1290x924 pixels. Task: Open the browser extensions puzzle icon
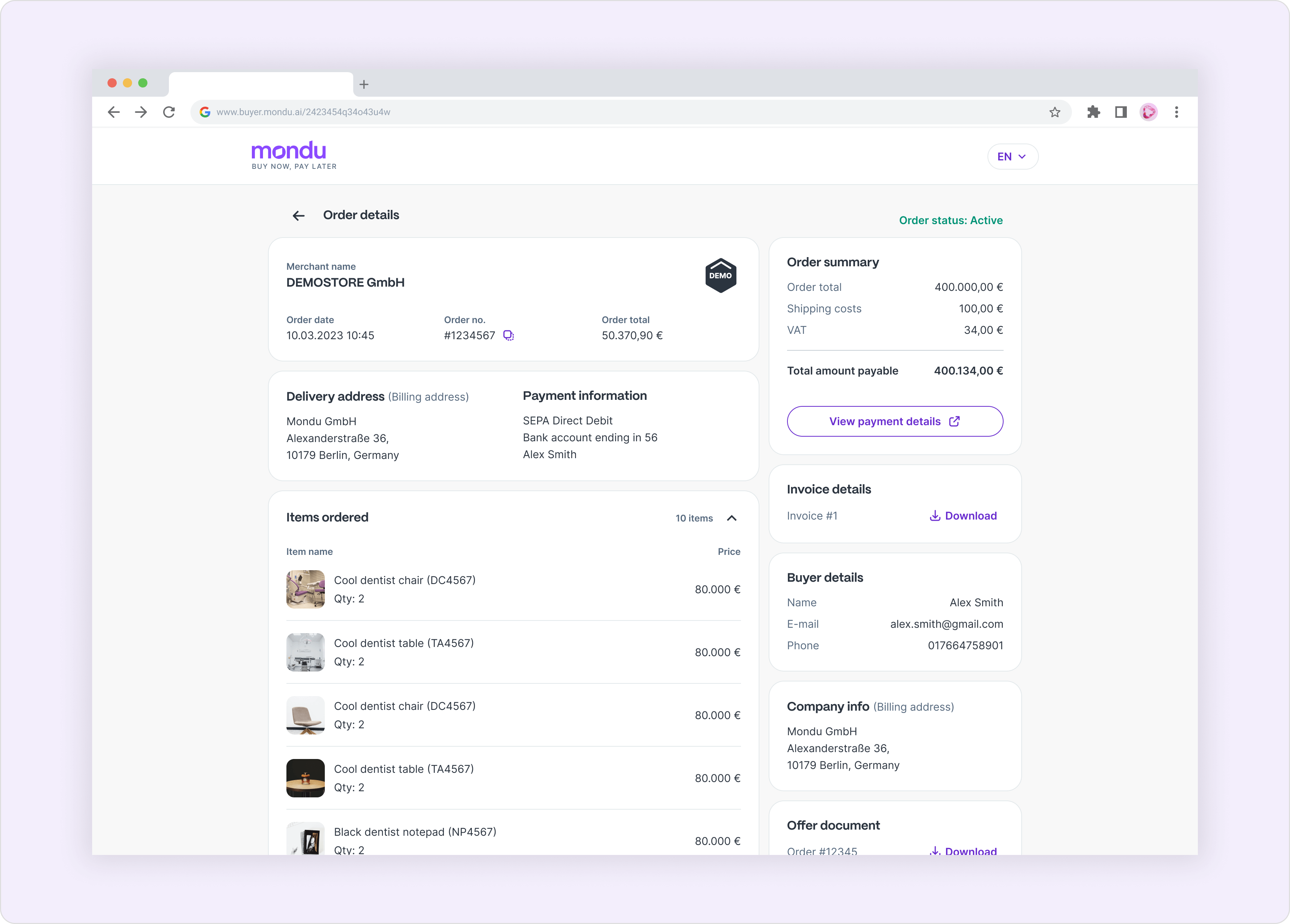[1093, 112]
